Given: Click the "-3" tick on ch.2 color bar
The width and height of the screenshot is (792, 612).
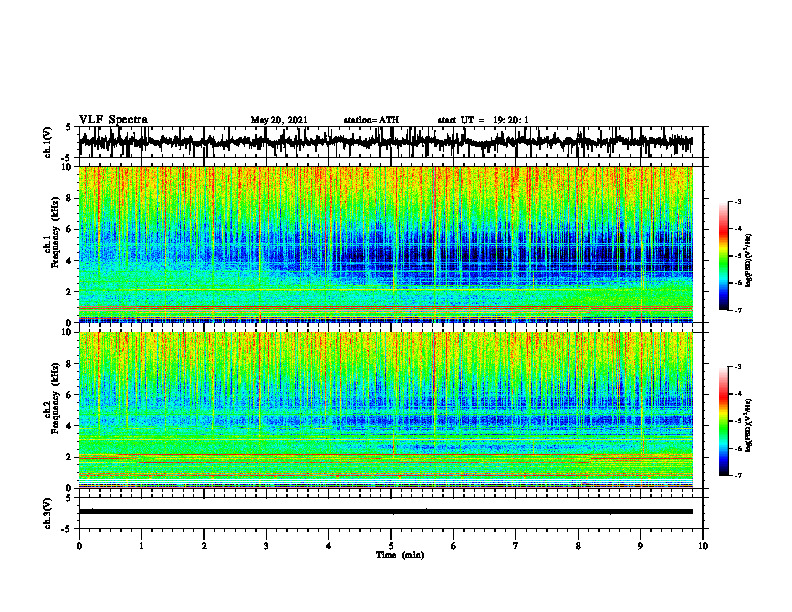Looking at the screenshot, I should point(737,367).
